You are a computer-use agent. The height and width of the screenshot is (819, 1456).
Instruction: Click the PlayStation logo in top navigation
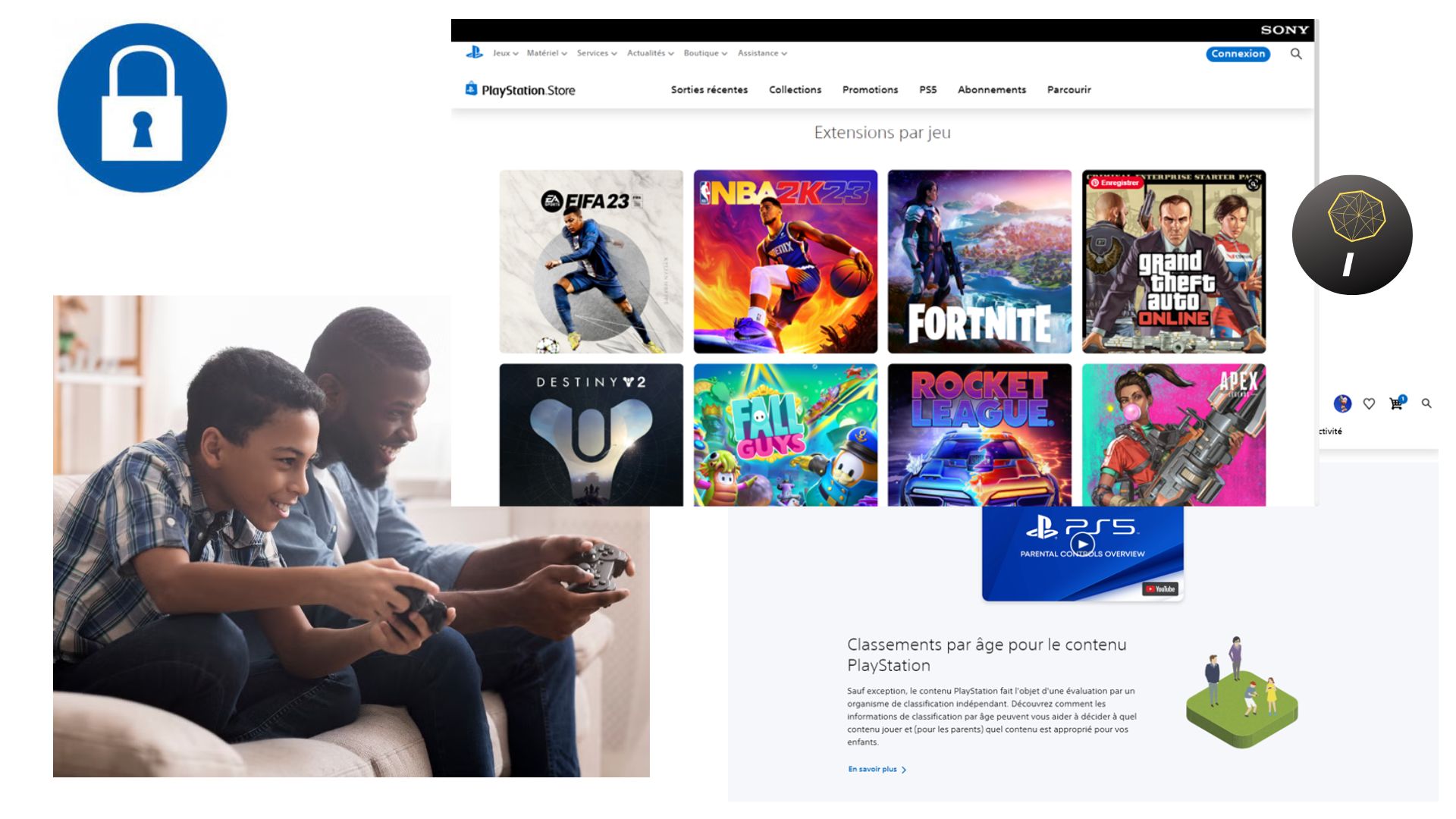click(x=475, y=52)
